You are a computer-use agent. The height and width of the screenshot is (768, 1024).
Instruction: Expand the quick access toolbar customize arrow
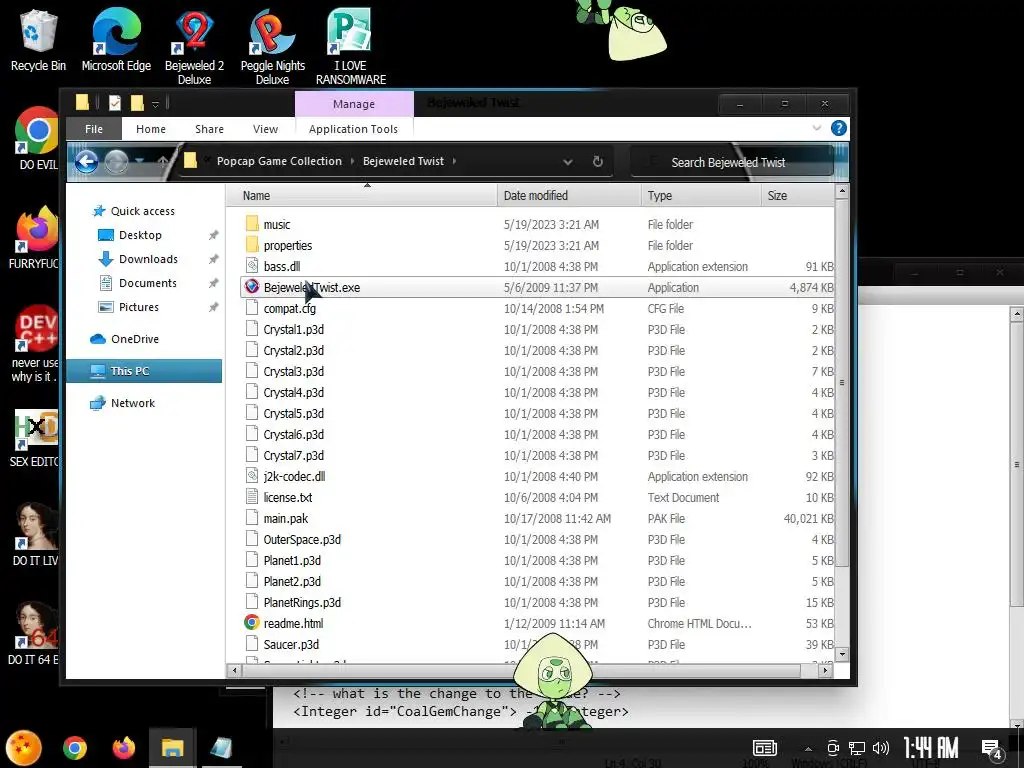click(x=155, y=103)
